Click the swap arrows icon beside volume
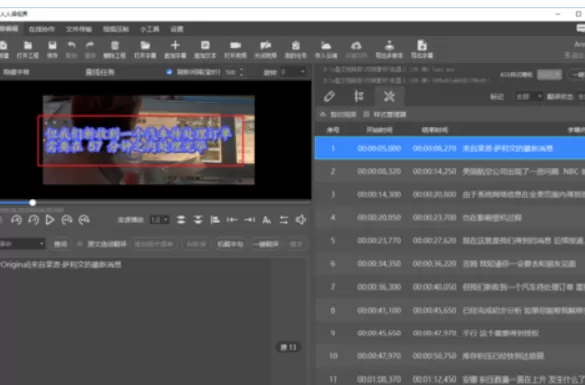Screen dimensions: 585x385 (284, 220)
